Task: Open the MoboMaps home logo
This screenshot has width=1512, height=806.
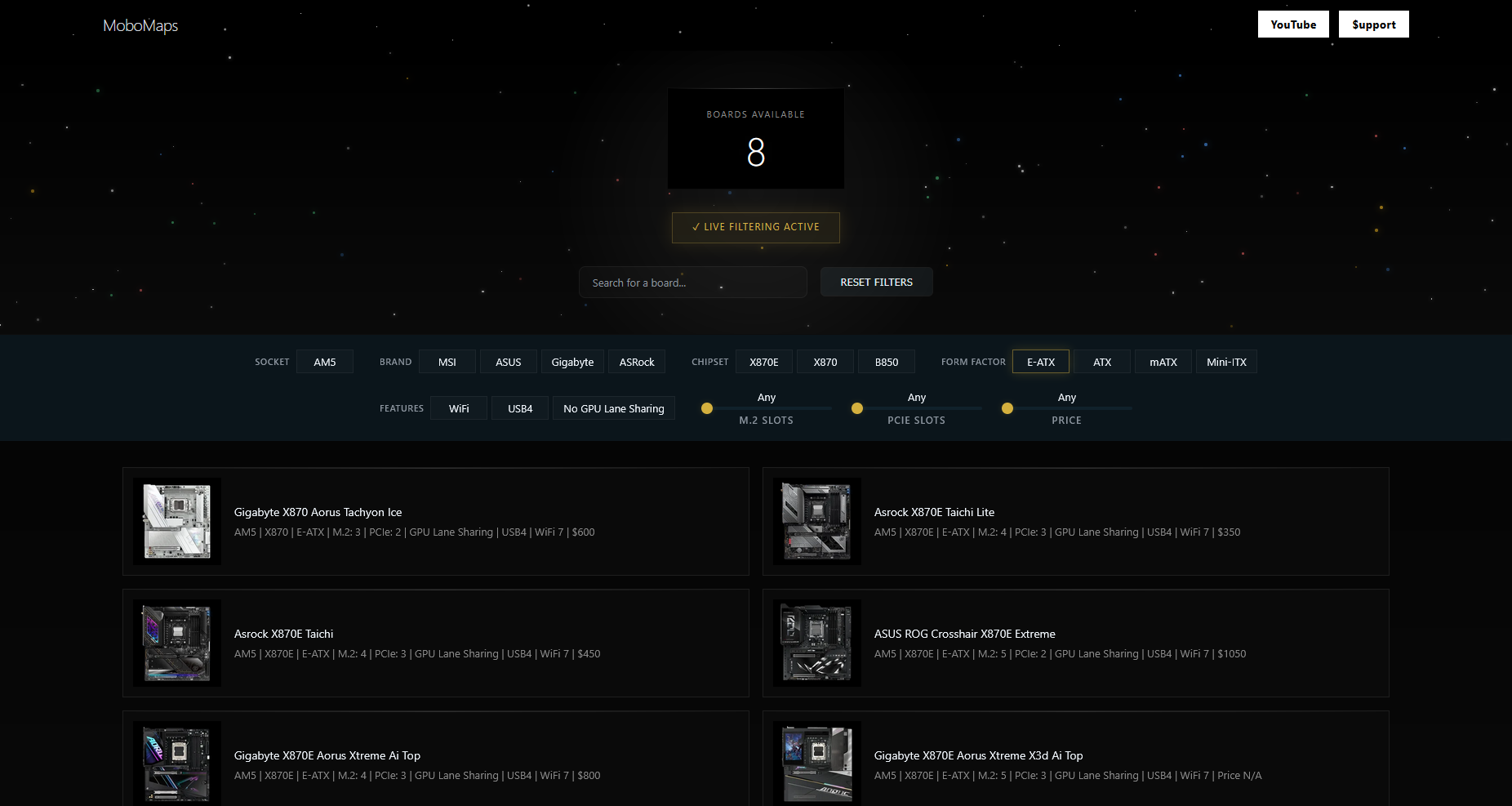Action: pos(140,25)
